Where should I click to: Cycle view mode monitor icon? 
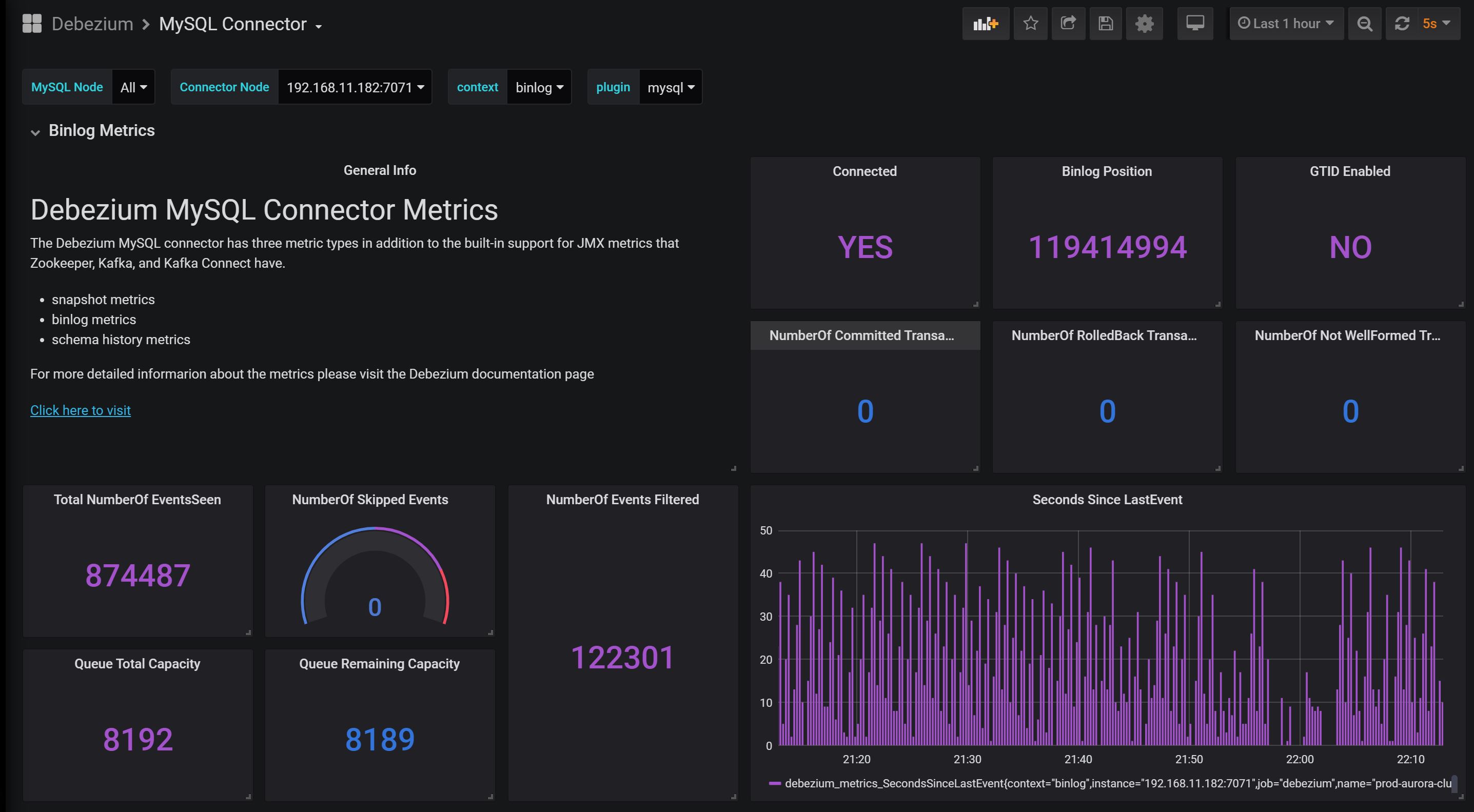[1195, 24]
